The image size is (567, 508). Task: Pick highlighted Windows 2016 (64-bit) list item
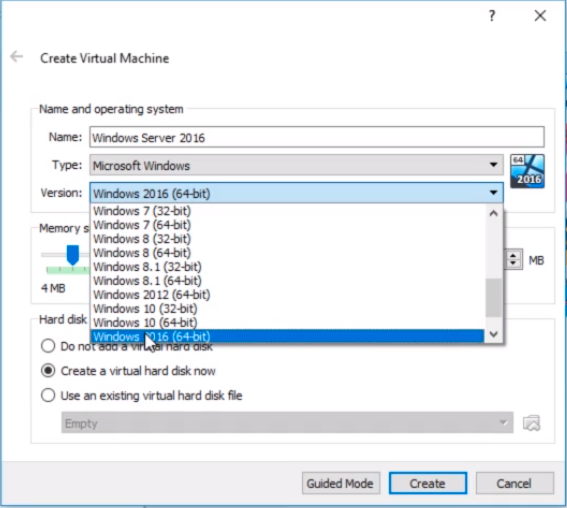click(x=287, y=336)
